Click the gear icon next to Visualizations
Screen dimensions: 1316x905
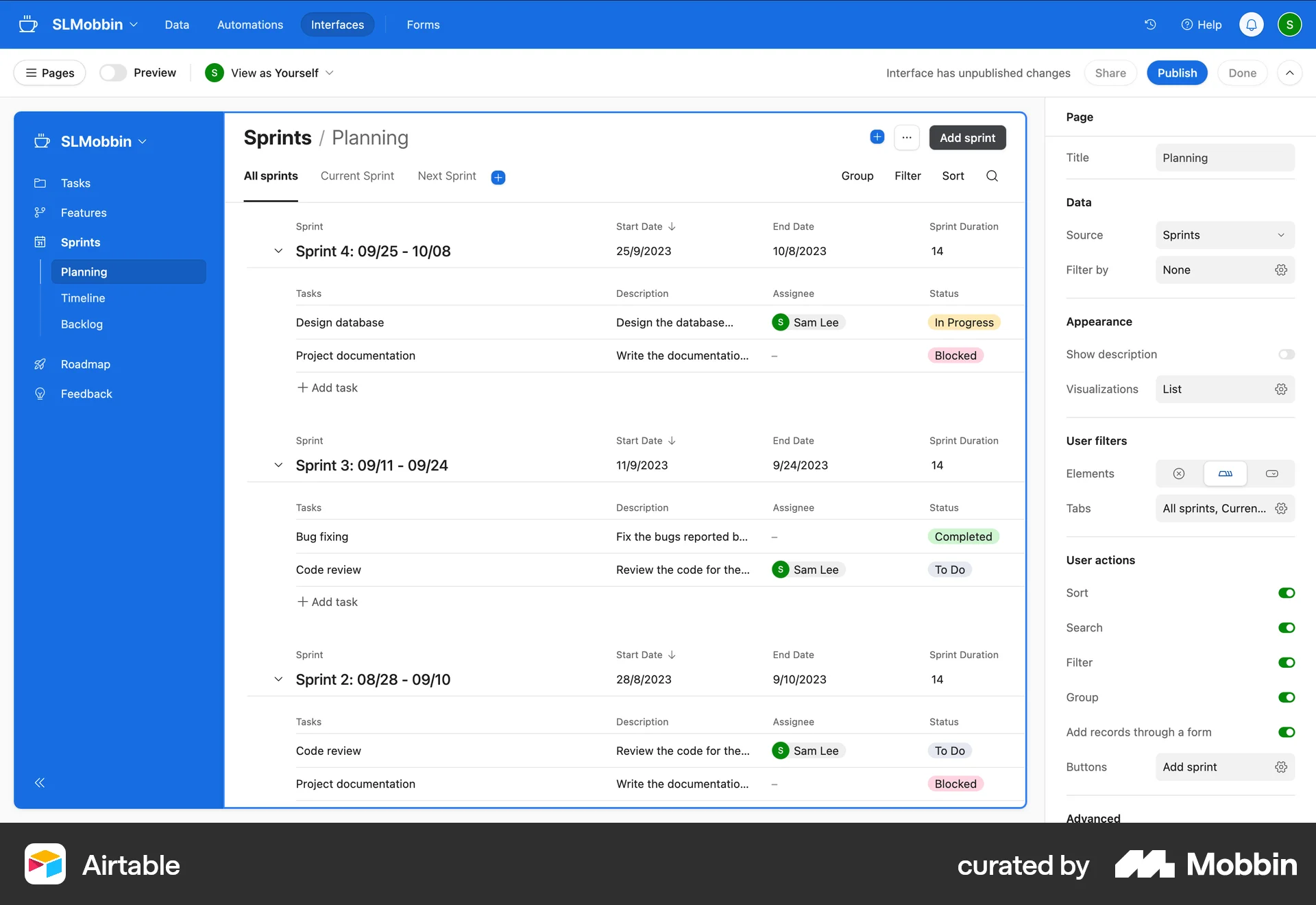coord(1282,389)
